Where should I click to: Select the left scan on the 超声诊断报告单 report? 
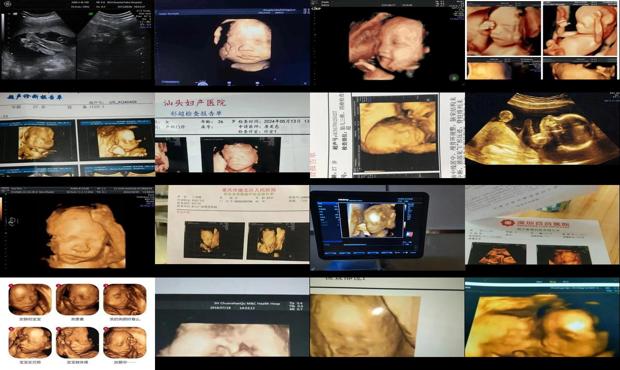tap(37, 143)
